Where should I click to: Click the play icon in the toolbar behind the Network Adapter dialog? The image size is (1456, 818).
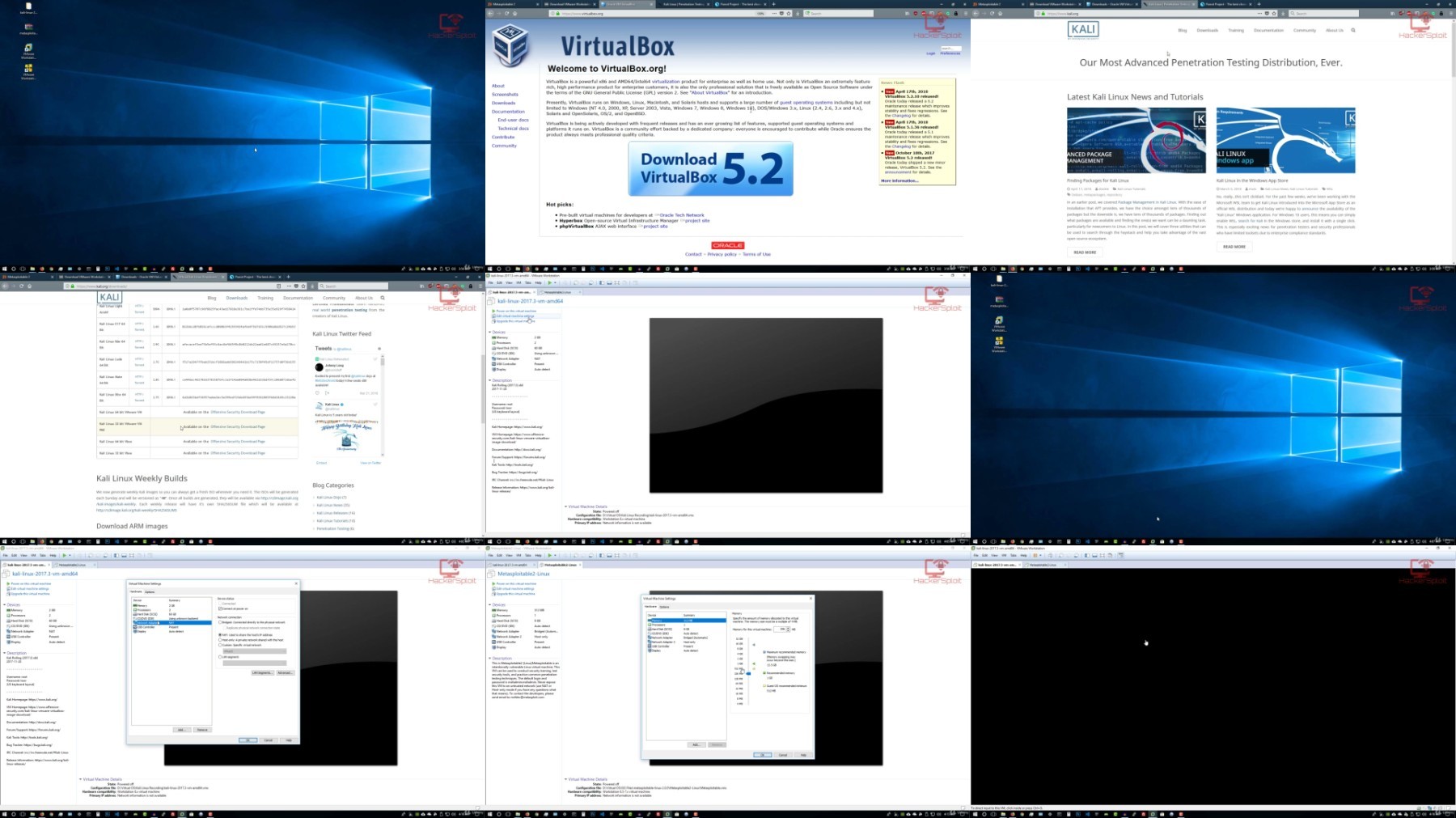(64, 555)
